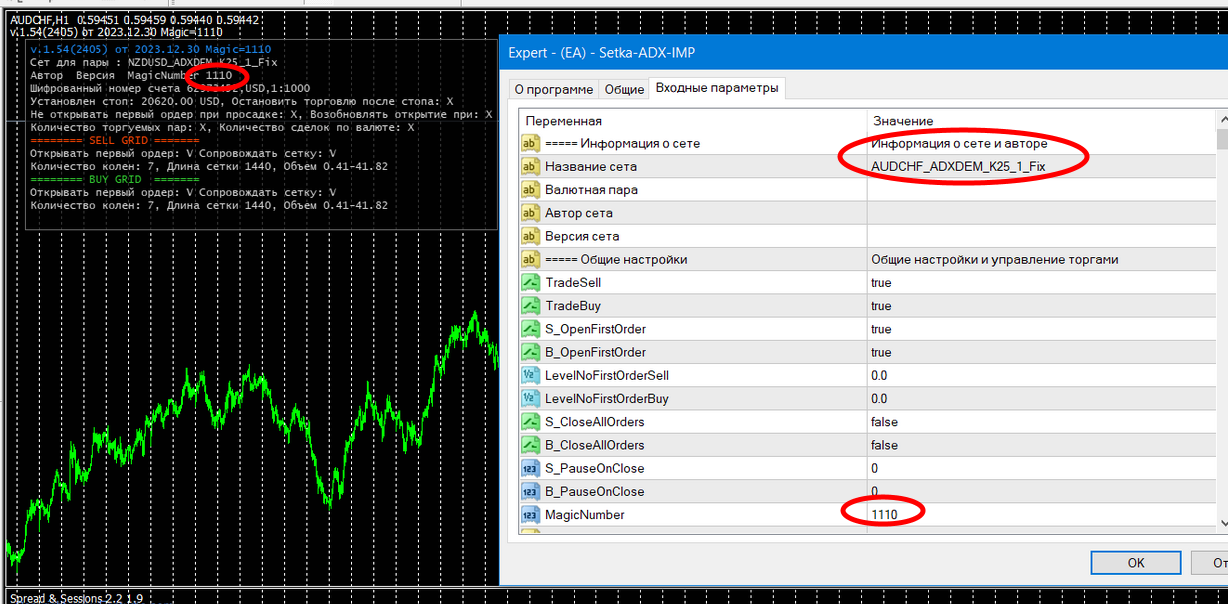The width and height of the screenshot is (1228, 604).
Task: Click the boolean icon beside B_CloseAllOrders
Action: (x=530, y=445)
